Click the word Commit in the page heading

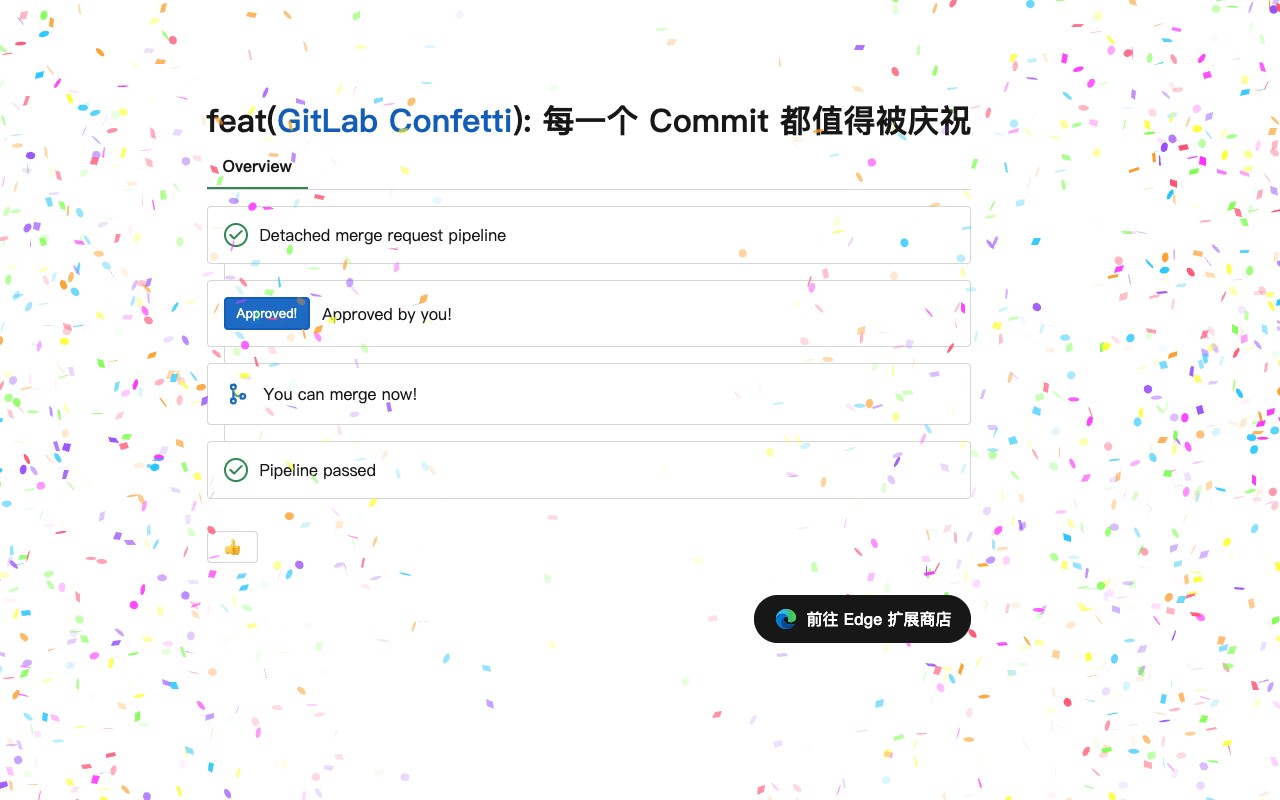coord(709,121)
